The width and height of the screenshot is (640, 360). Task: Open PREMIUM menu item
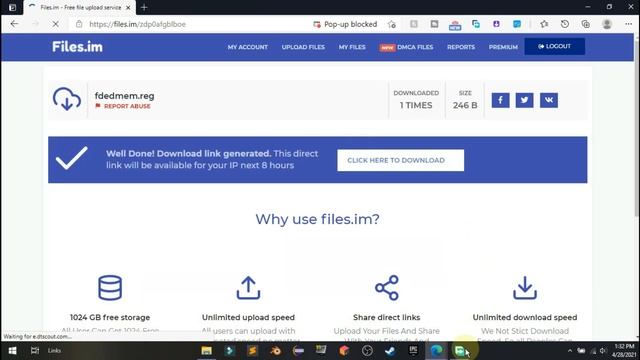[503, 47]
